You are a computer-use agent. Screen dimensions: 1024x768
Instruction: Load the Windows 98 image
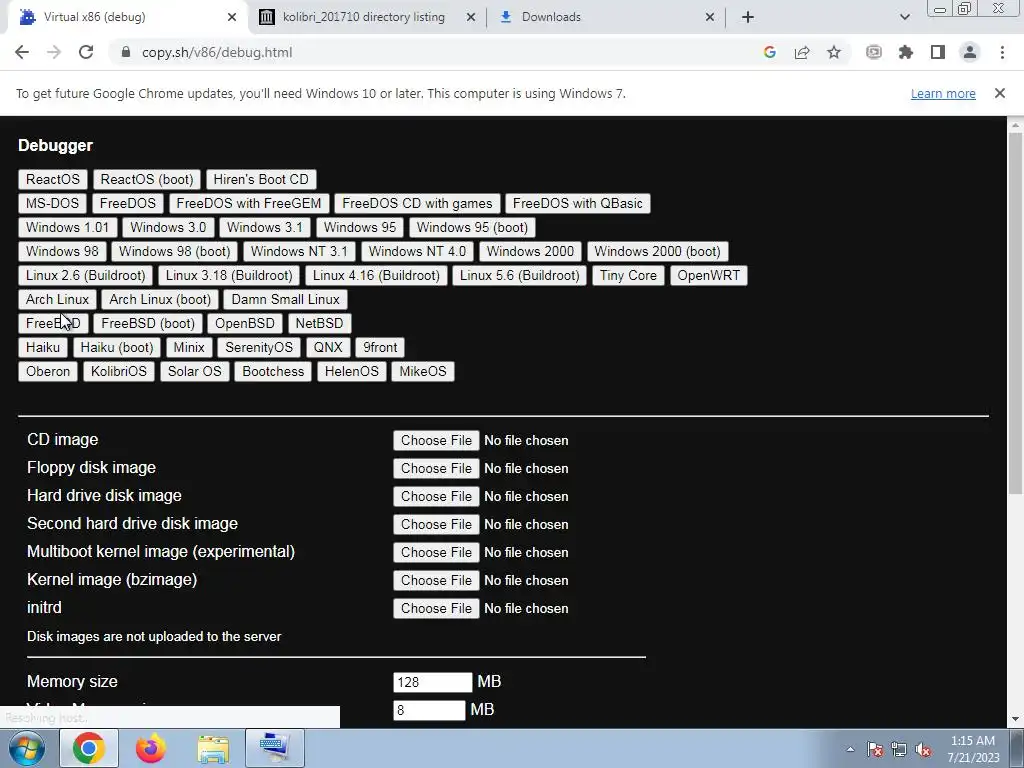62,251
